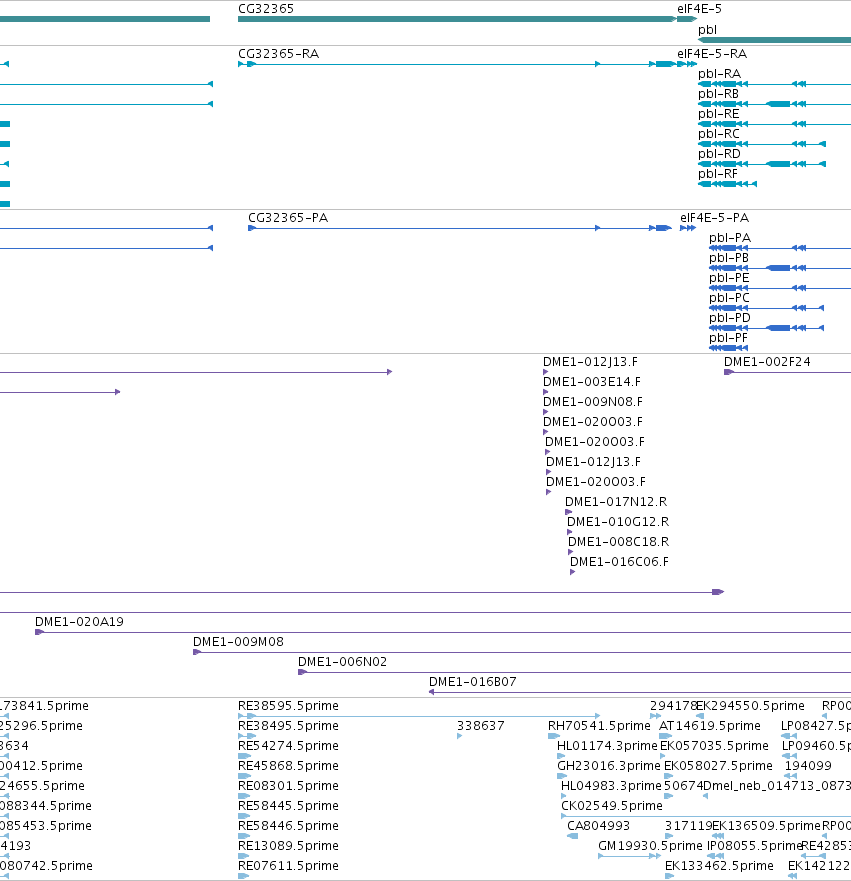Screen dimensions: 851x881
Task: Click the DME1-020A19 clone label
Action: pyautogui.click(x=79, y=622)
